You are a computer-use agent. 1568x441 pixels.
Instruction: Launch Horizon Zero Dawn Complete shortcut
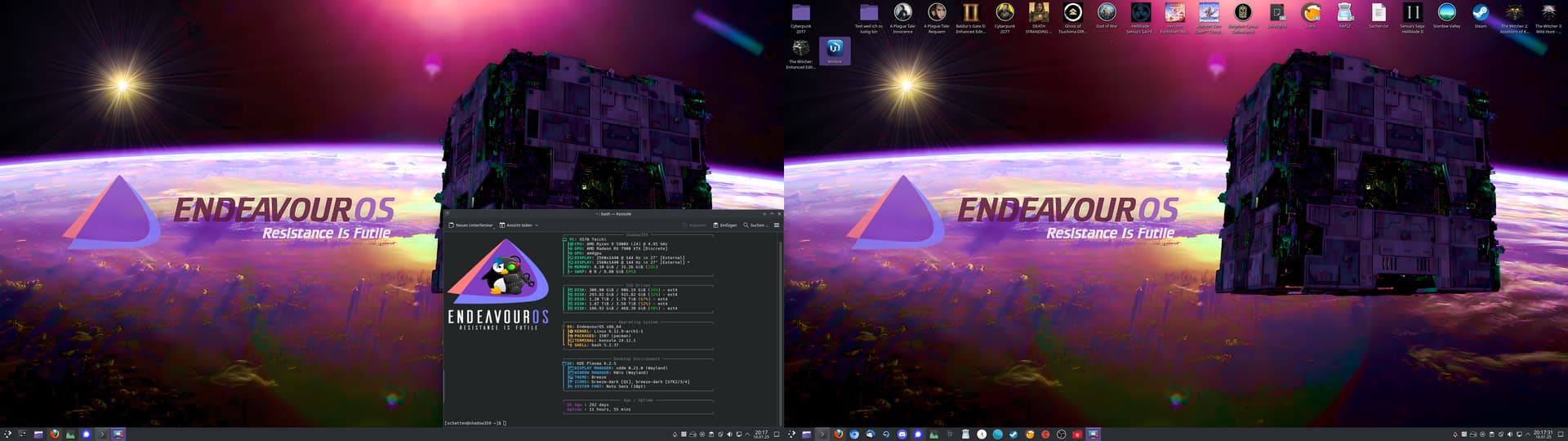tap(1209, 17)
